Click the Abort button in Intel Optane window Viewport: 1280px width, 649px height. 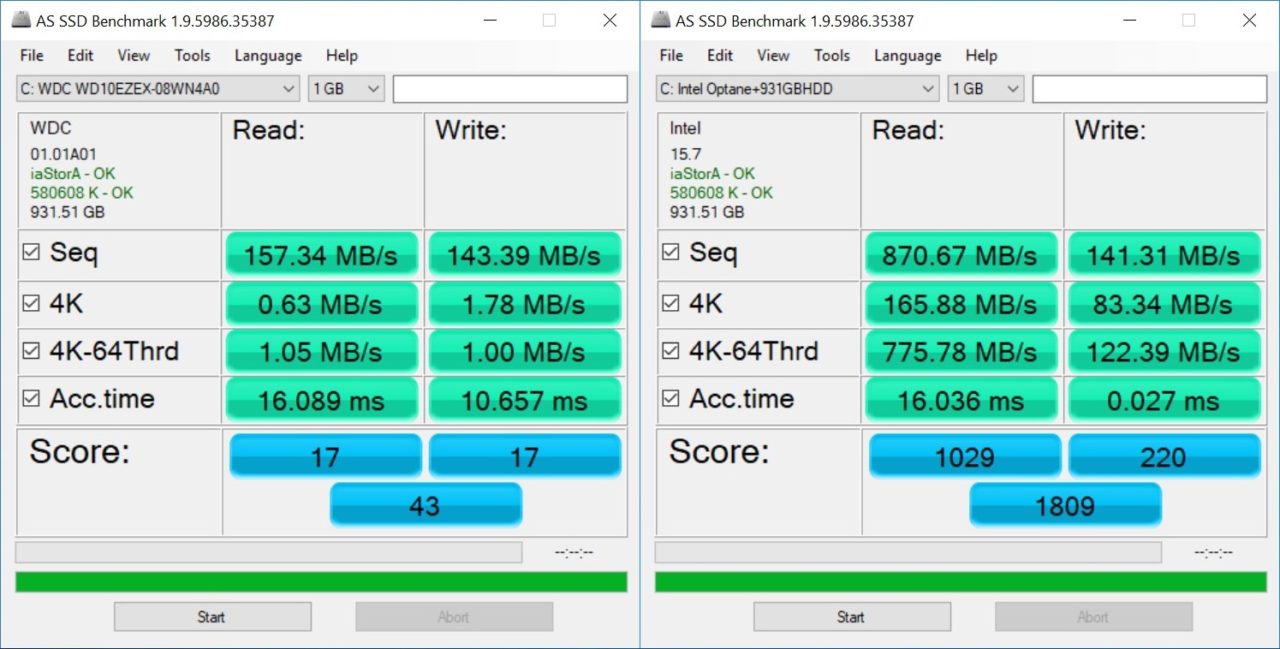pos(1093,617)
